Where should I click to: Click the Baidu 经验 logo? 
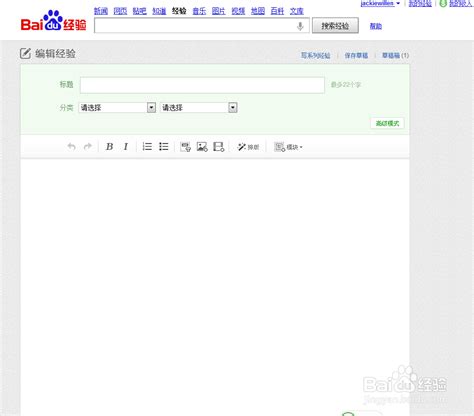coord(53,21)
